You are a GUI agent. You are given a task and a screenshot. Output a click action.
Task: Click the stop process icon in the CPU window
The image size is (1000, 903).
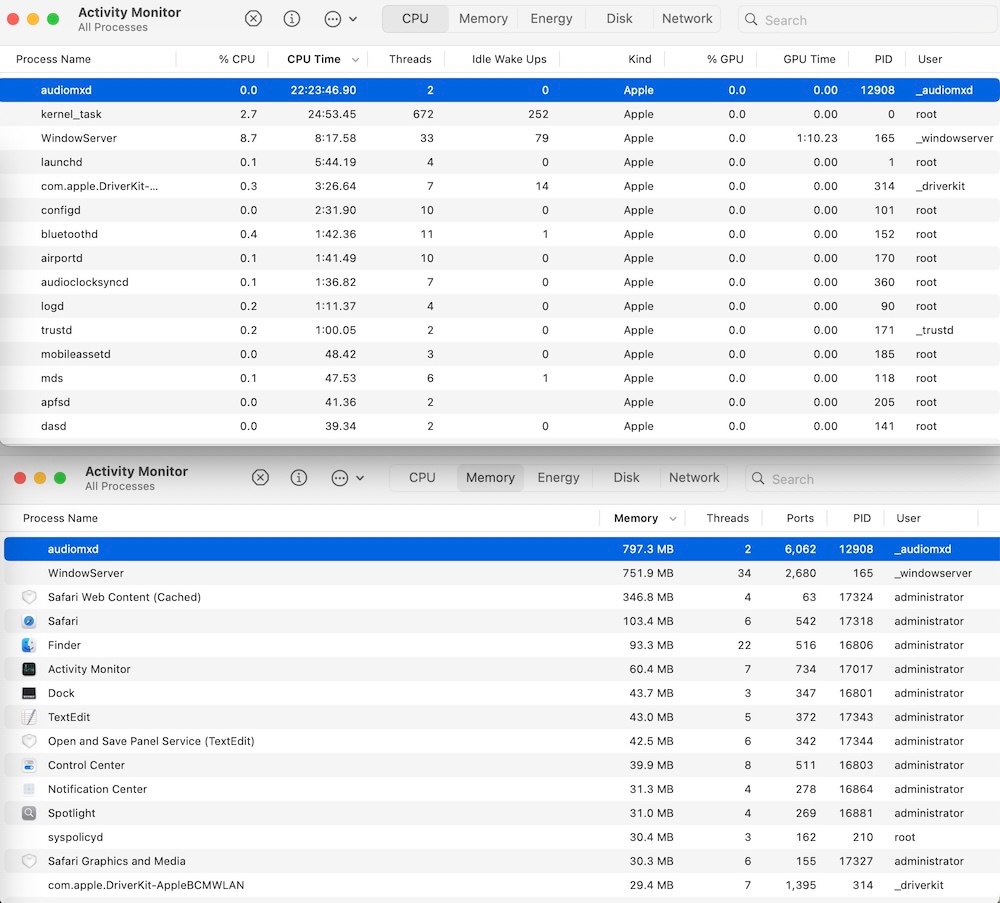[x=253, y=19]
